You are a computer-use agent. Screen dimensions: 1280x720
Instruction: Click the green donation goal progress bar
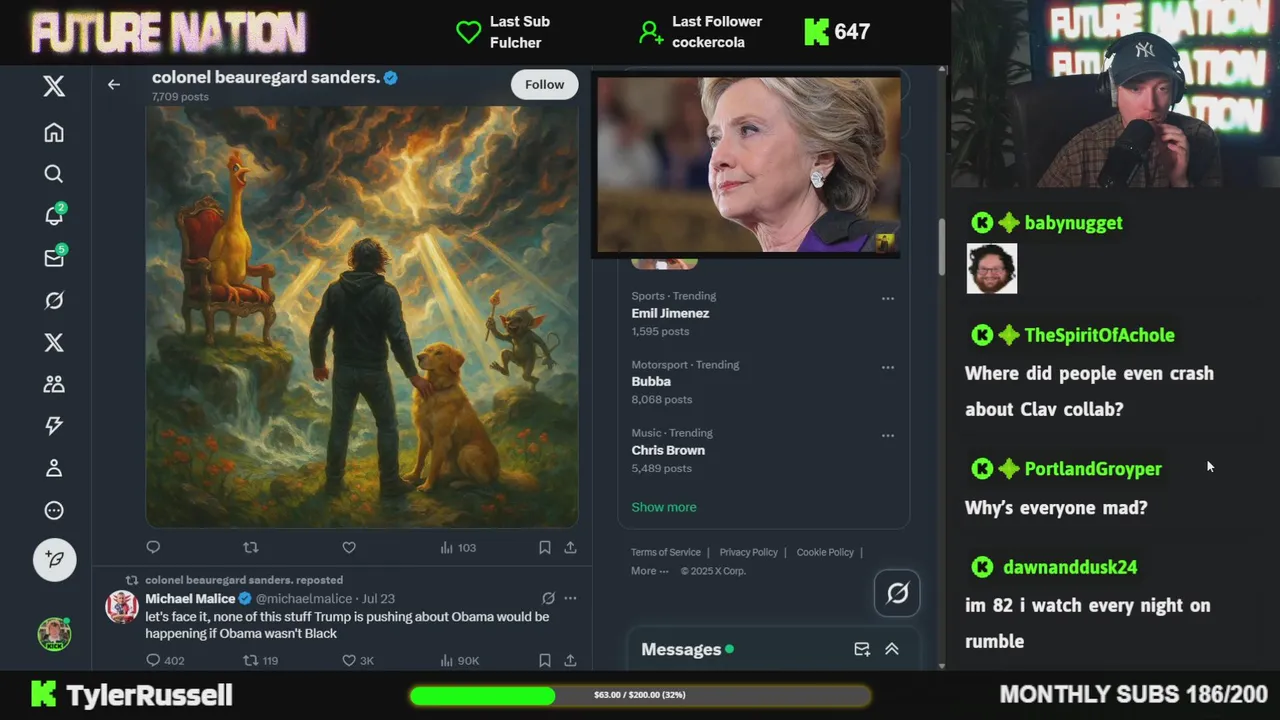point(640,695)
